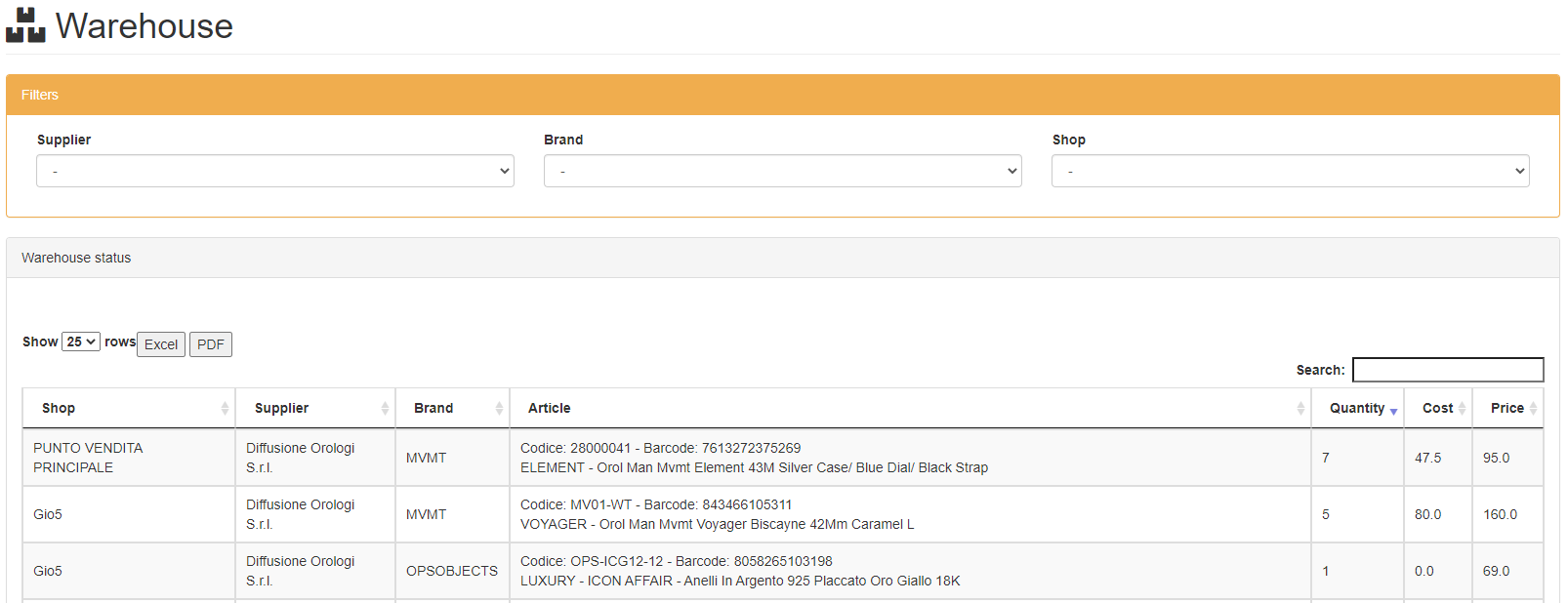Select Gio5 shop cell in the VOYAGER row
Viewport: 1568px width, 603px height.
point(129,514)
